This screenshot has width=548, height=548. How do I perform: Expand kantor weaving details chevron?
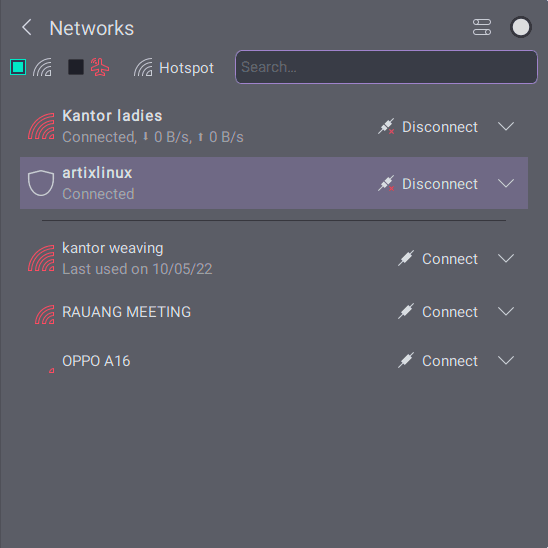tap(506, 258)
